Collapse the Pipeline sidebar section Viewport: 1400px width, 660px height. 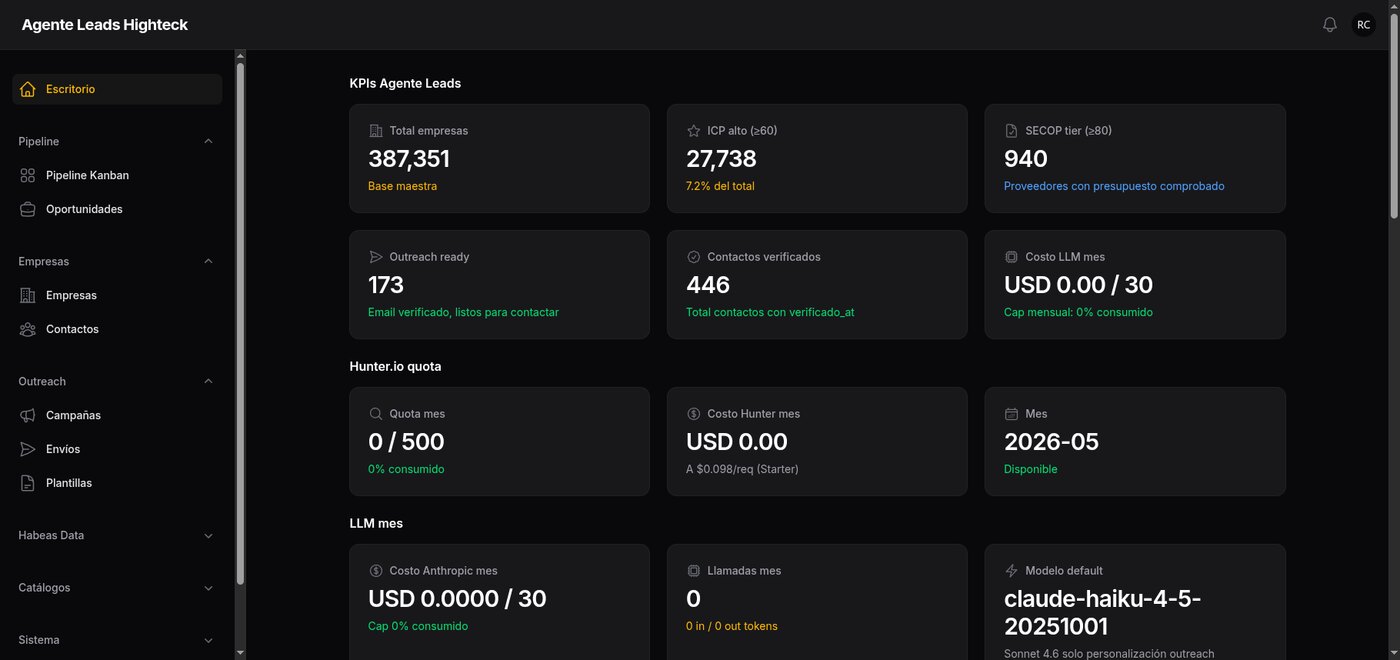coord(208,141)
